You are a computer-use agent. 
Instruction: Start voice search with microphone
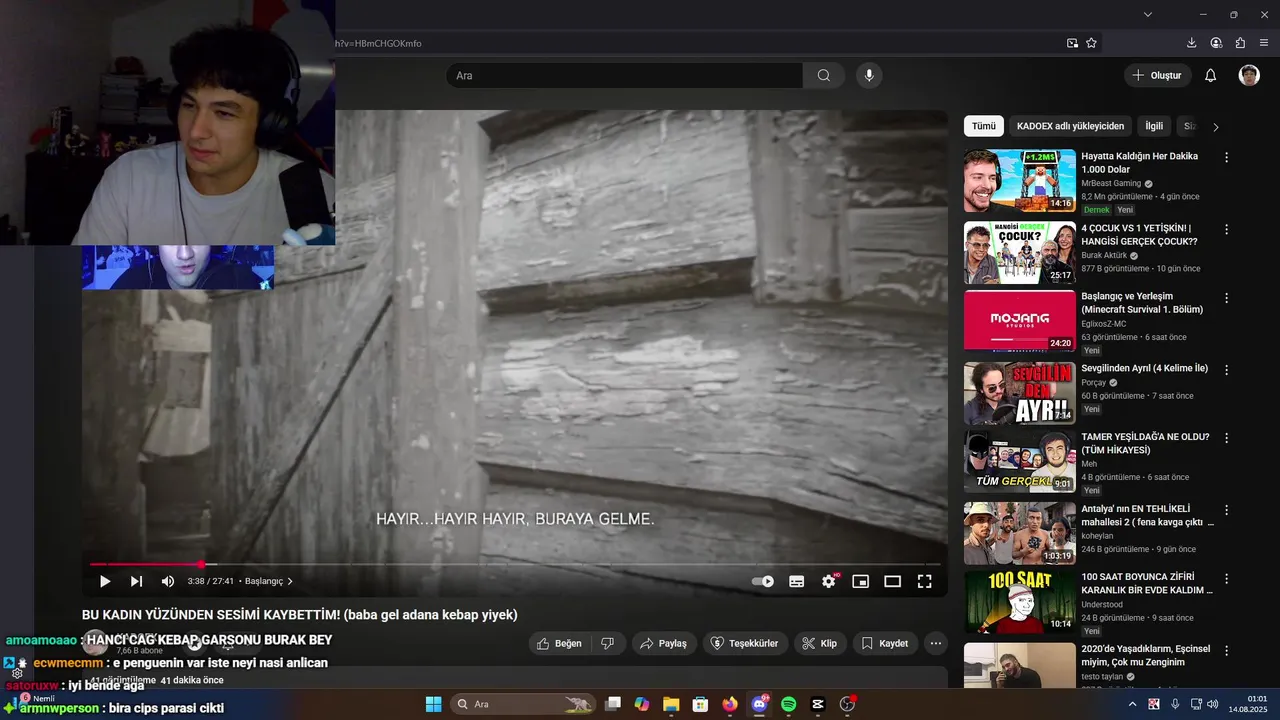click(869, 75)
